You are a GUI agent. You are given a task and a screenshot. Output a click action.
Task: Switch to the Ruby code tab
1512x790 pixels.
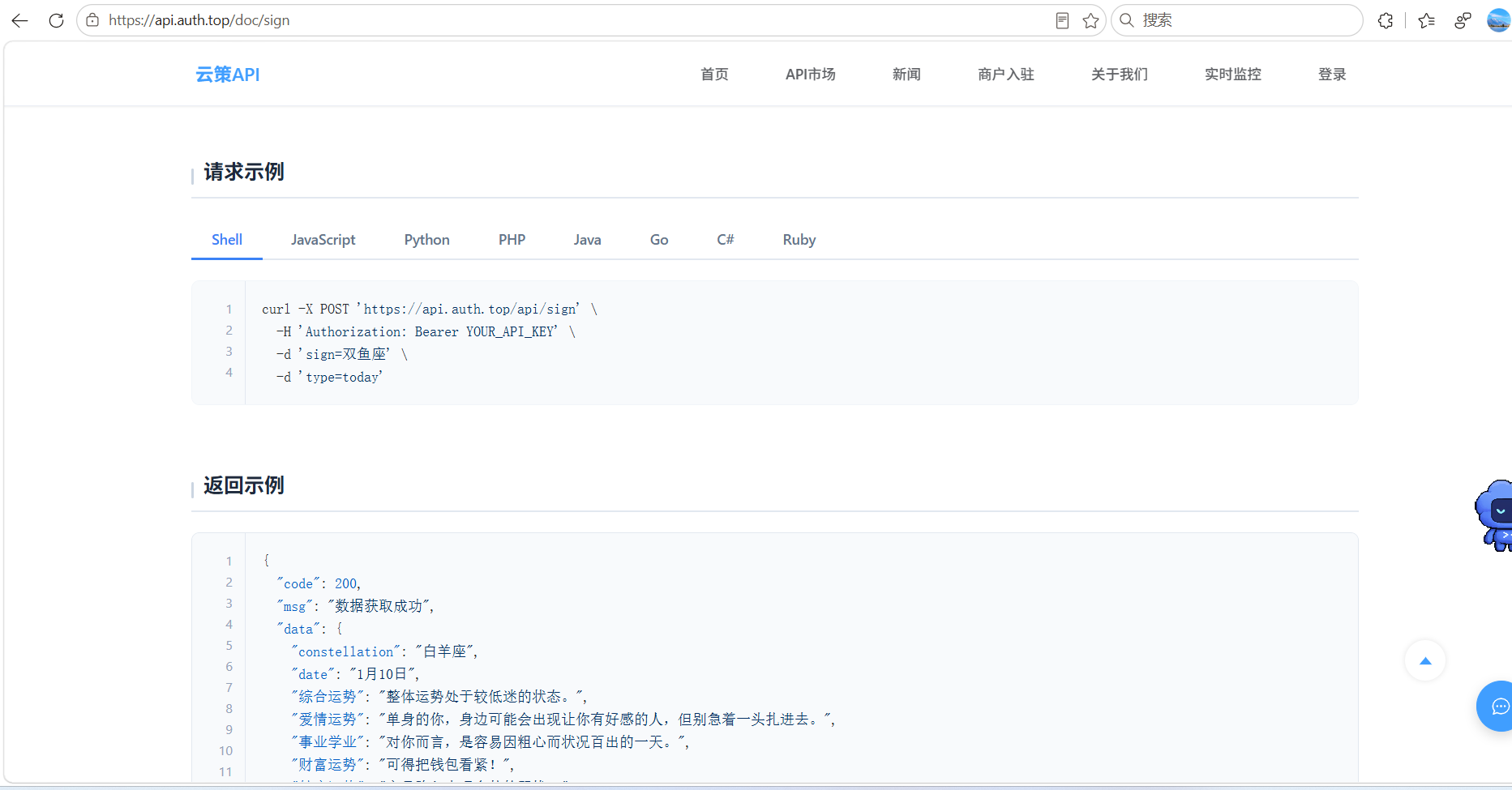pos(799,240)
